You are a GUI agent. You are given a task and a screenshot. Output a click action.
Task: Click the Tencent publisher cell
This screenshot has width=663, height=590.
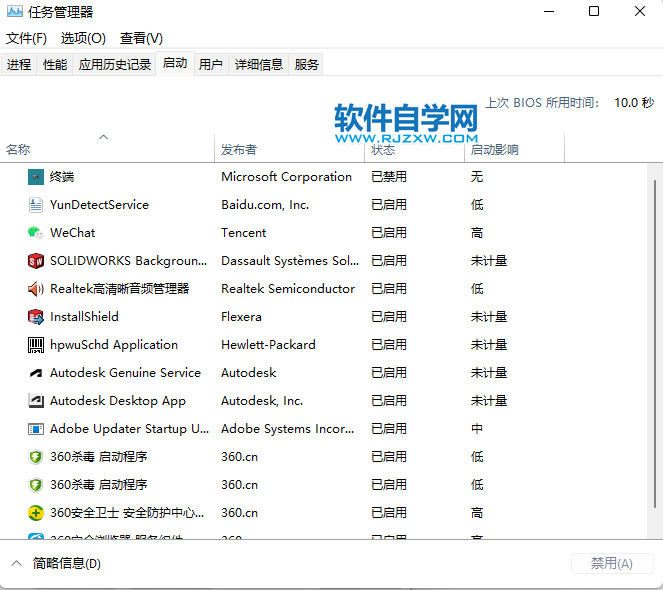point(244,233)
